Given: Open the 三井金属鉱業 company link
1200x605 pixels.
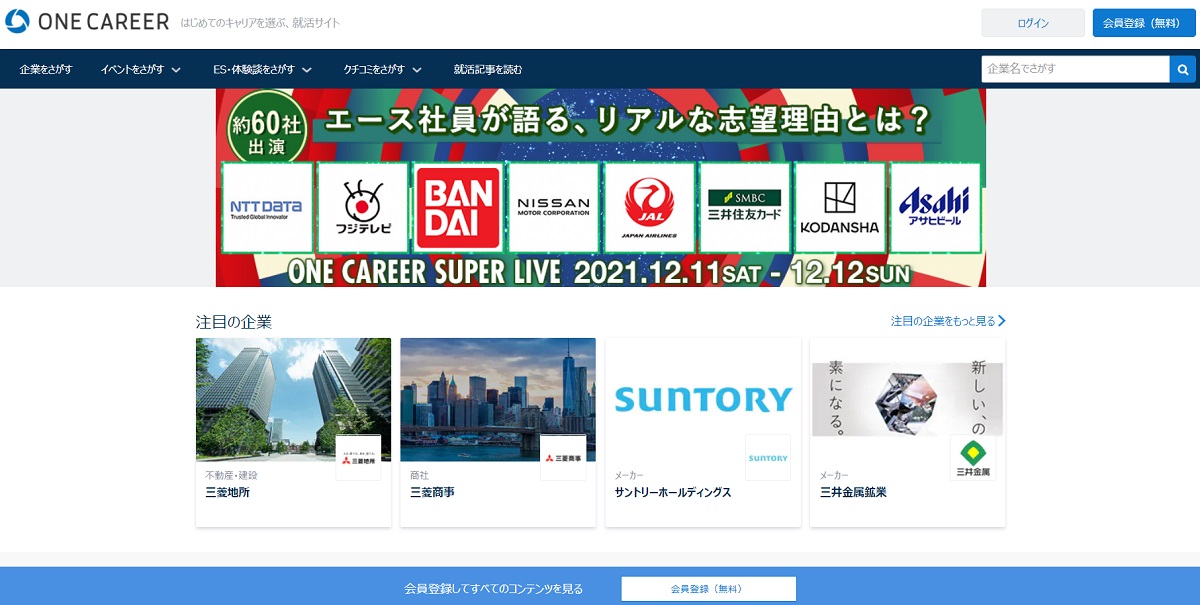Looking at the screenshot, I should pos(853,492).
